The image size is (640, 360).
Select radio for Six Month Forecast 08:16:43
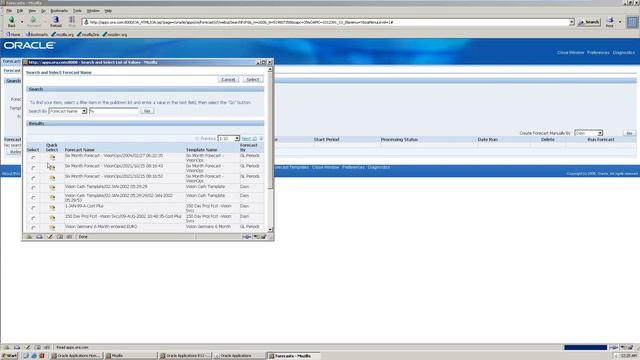[x=33, y=168]
